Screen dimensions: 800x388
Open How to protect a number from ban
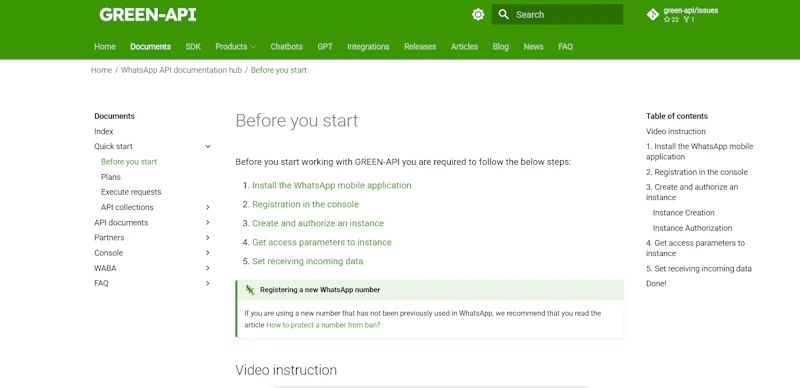[323, 325]
